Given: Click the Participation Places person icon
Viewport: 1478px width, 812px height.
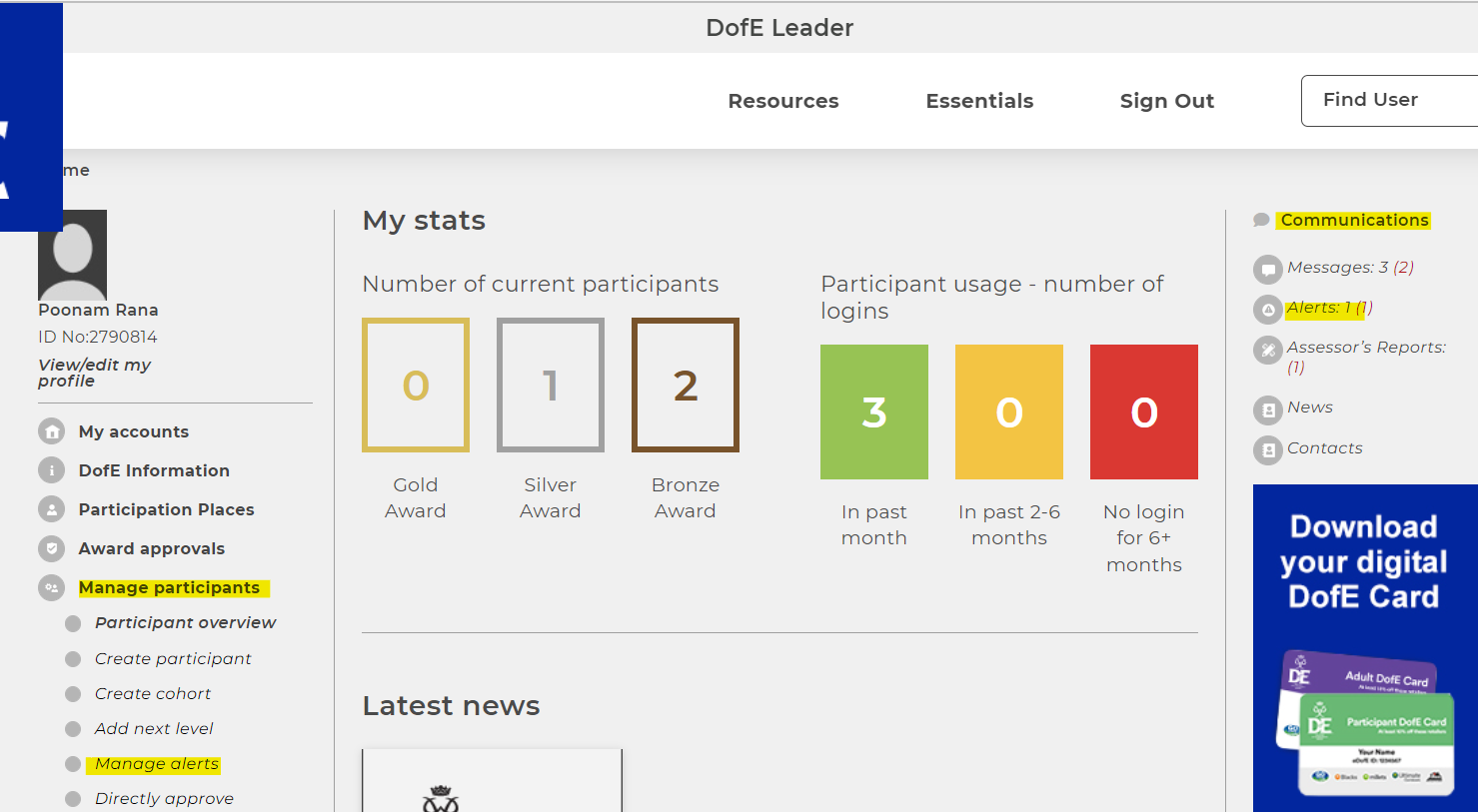Looking at the screenshot, I should point(51,509).
